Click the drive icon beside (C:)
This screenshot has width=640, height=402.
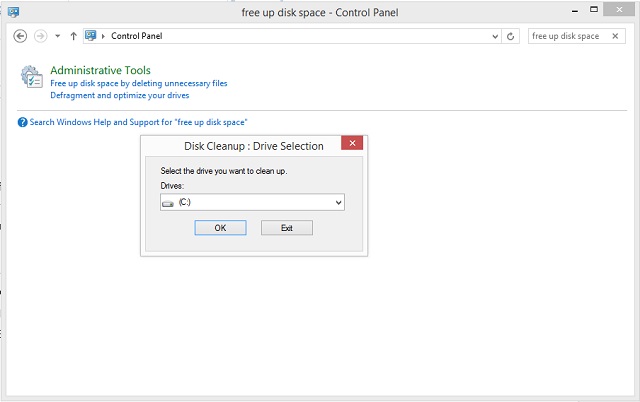168,203
